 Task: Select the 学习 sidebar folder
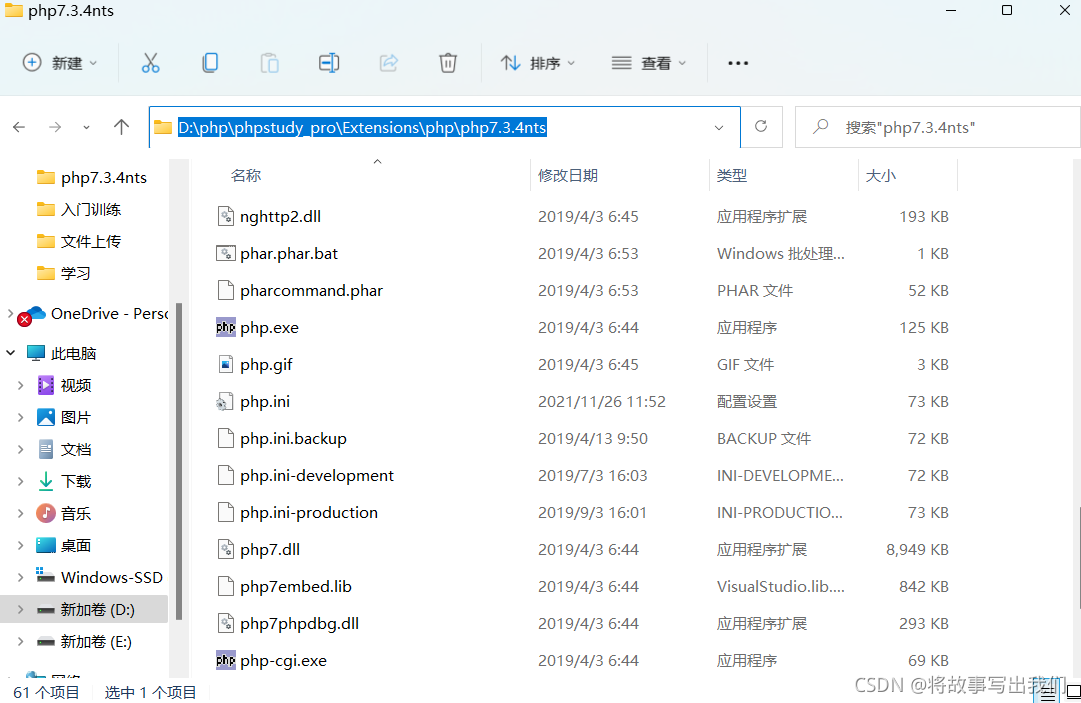pos(64,274)
